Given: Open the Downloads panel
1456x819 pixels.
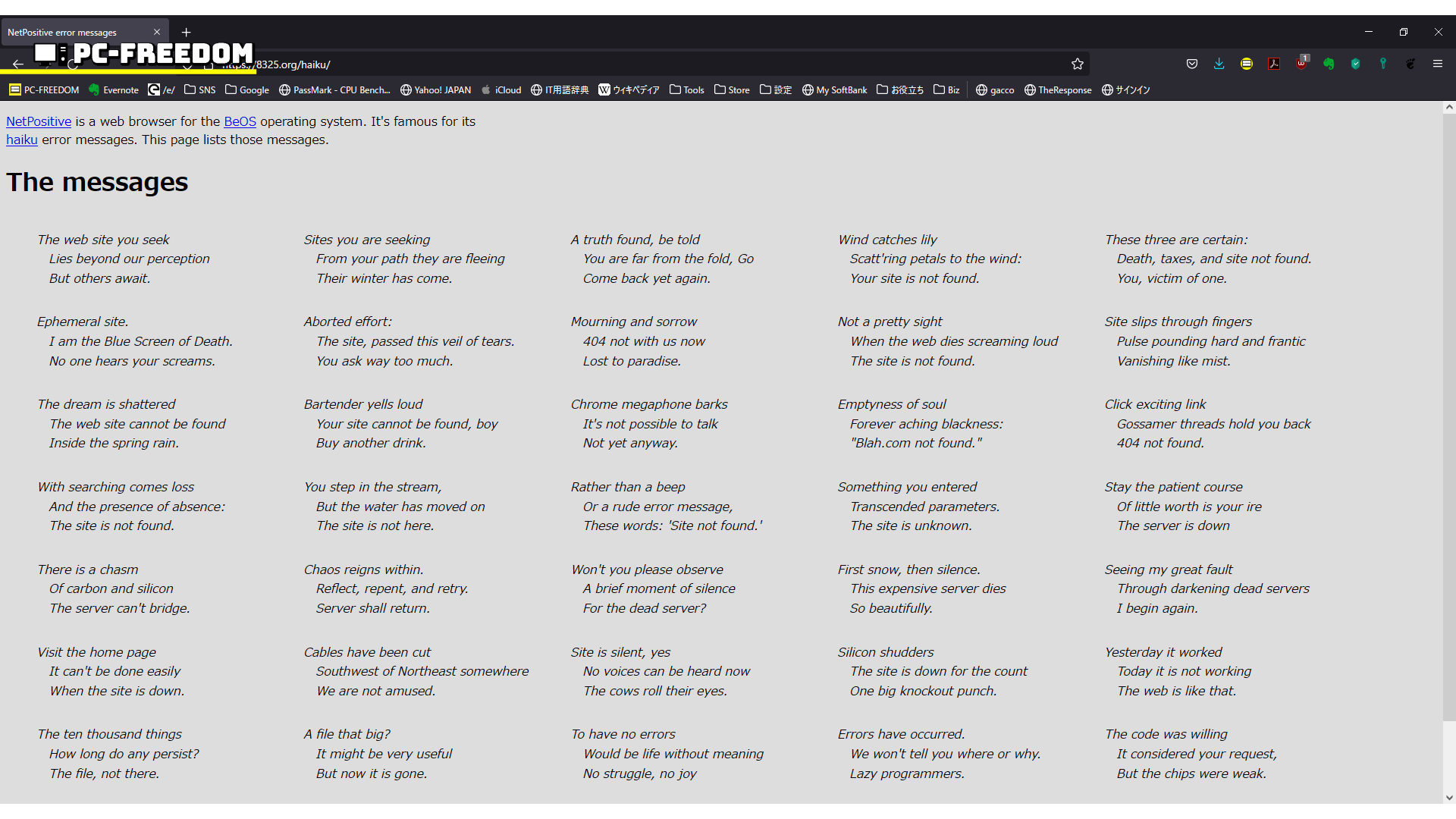Looking at the screenshot, I should [1219, 64].
